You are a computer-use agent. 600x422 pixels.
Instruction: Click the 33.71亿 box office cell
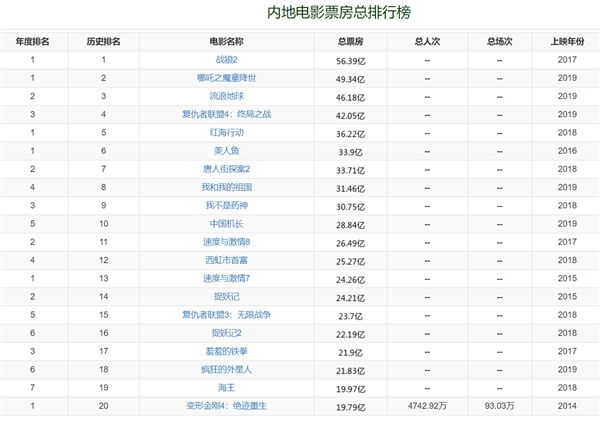point(351,171)
